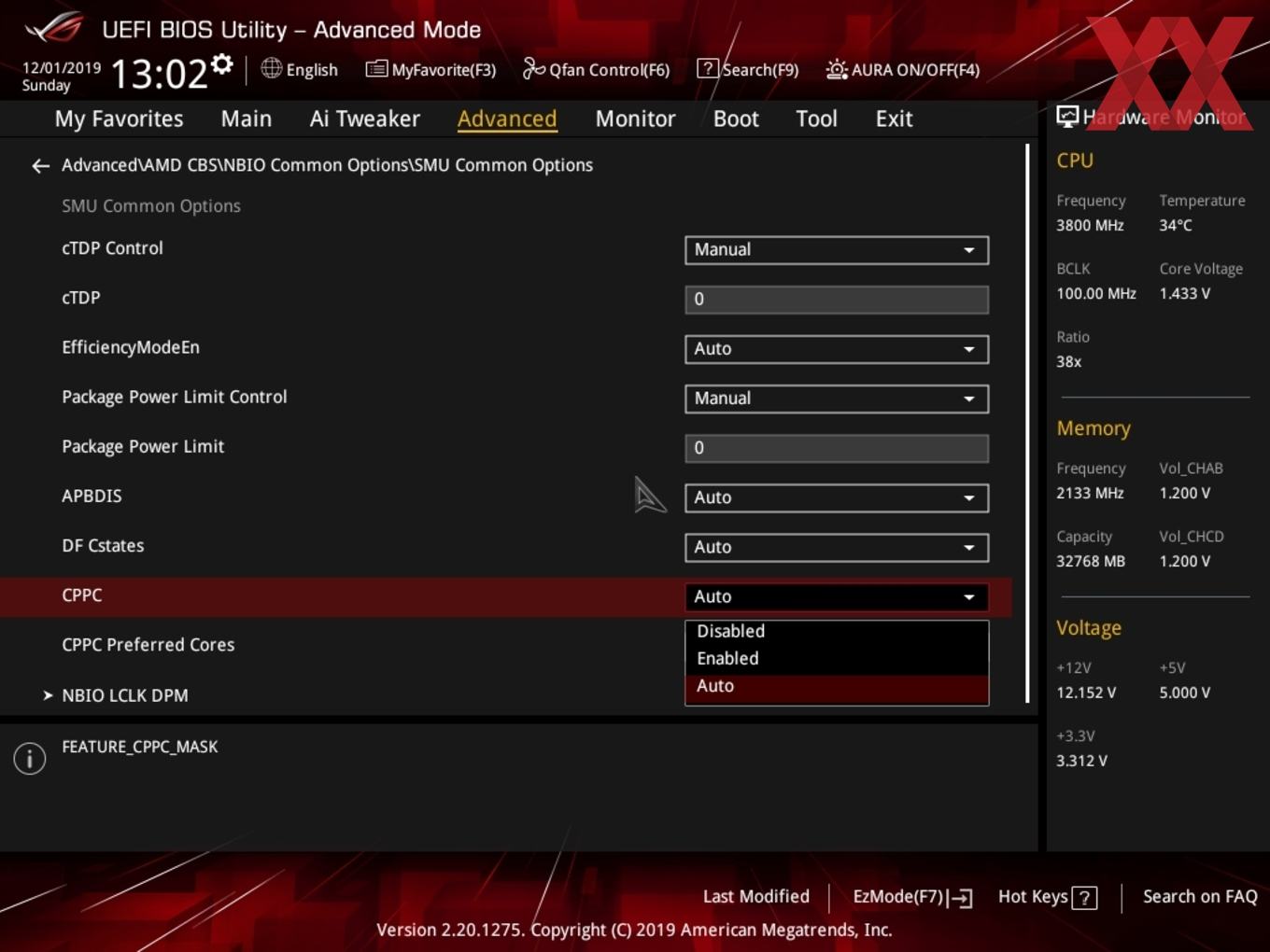This screenshot has height=952, width=1270.
Task: Select the Advanced tab
Action: [x=507, y=119]
